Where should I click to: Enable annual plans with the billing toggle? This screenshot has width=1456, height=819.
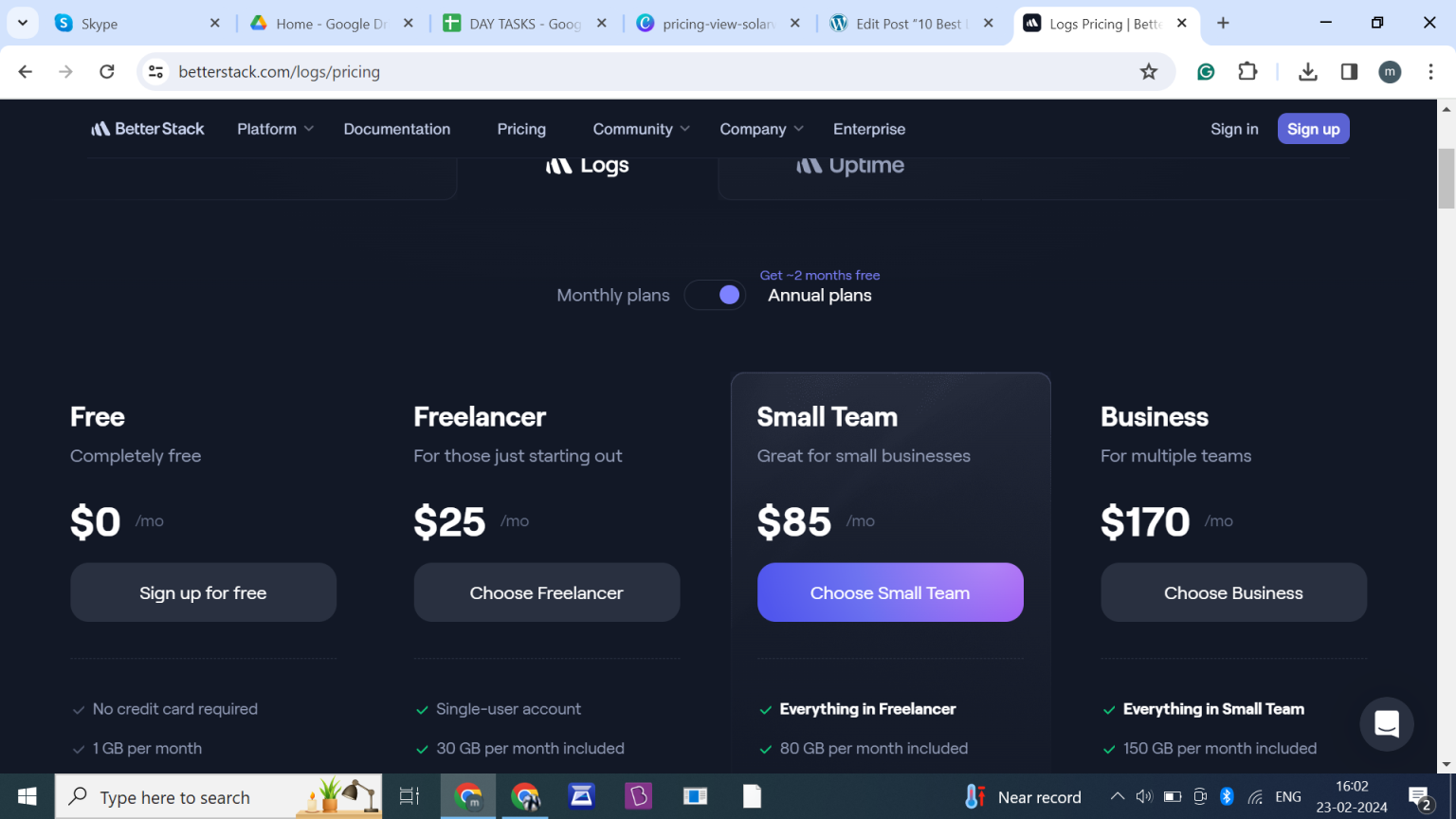715,295
